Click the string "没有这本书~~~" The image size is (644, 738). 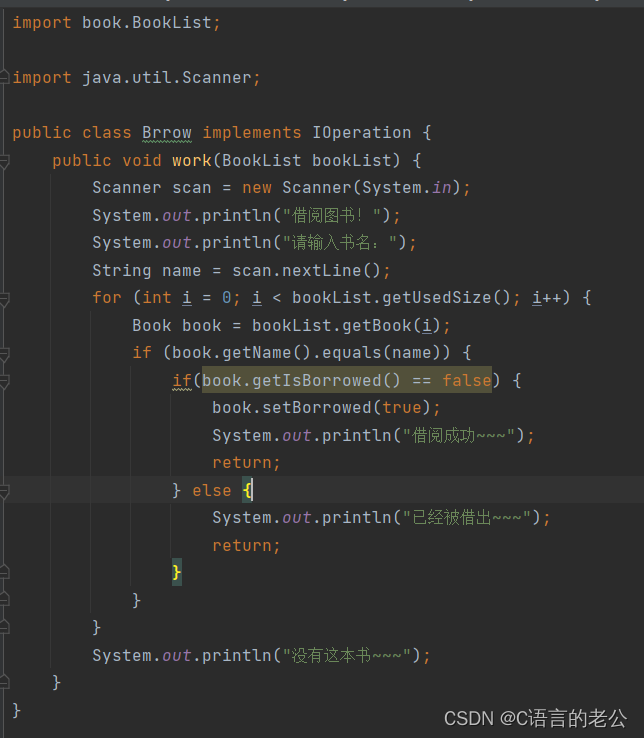(346, 656)
